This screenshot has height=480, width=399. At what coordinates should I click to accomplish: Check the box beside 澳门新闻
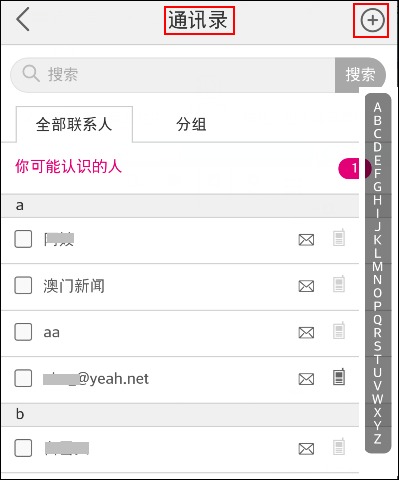[x=23, y=285]
